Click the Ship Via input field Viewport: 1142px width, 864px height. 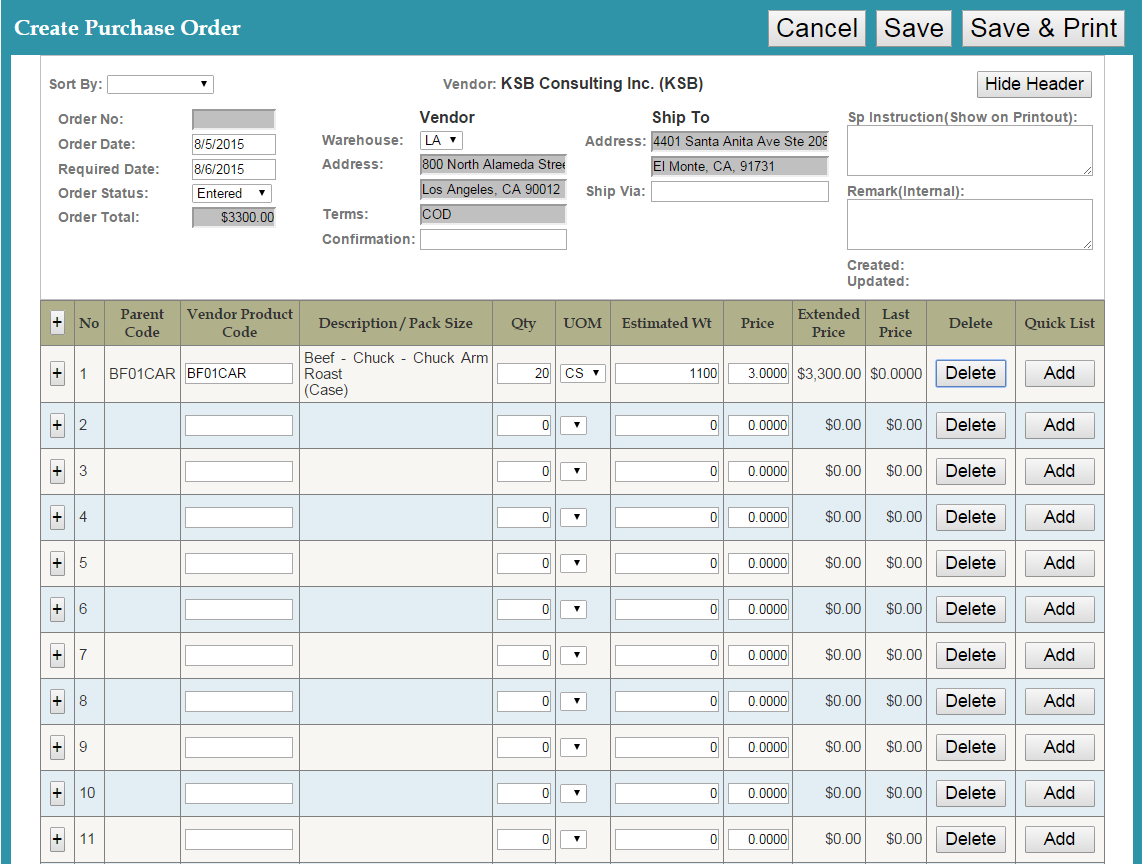click(740, 192)
